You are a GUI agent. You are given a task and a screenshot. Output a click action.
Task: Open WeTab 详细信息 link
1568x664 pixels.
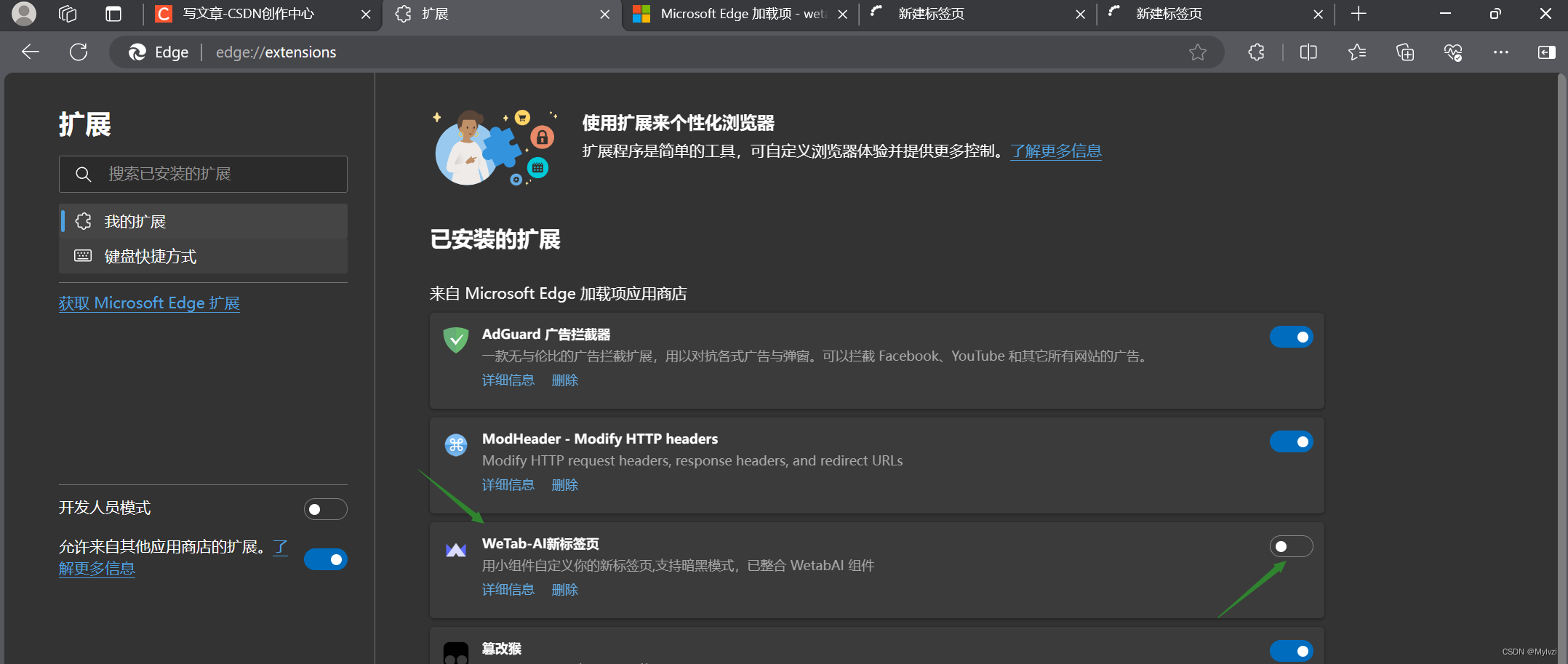[x=508, y=589]
